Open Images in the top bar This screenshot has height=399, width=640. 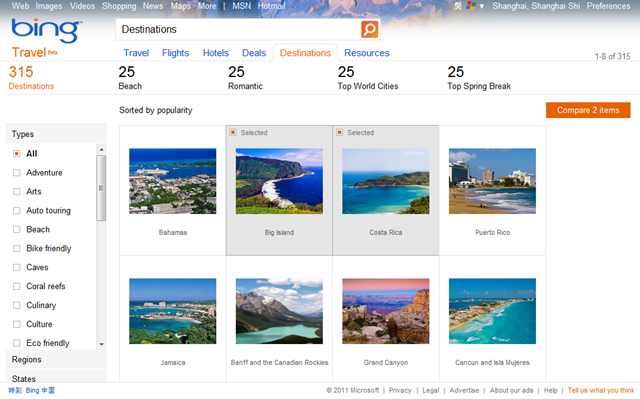[49, 6]
